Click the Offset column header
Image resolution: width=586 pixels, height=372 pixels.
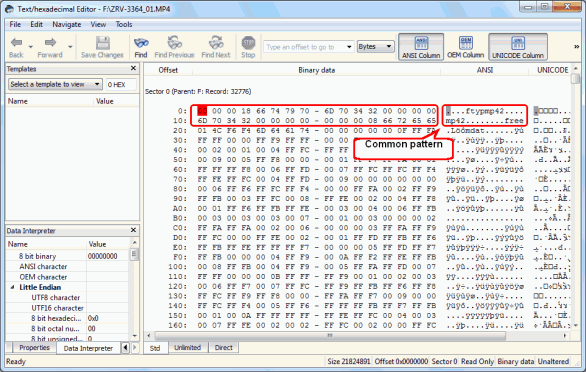point(168,70)
